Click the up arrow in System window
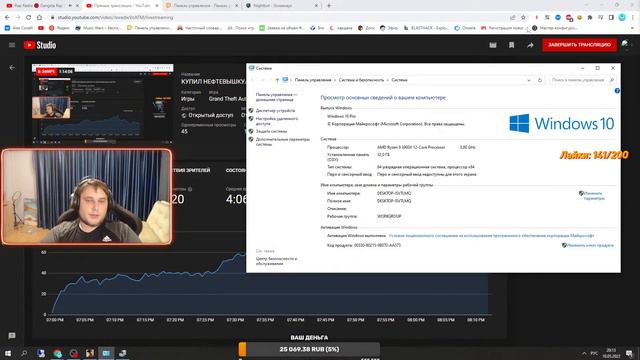 pos(277,80)
